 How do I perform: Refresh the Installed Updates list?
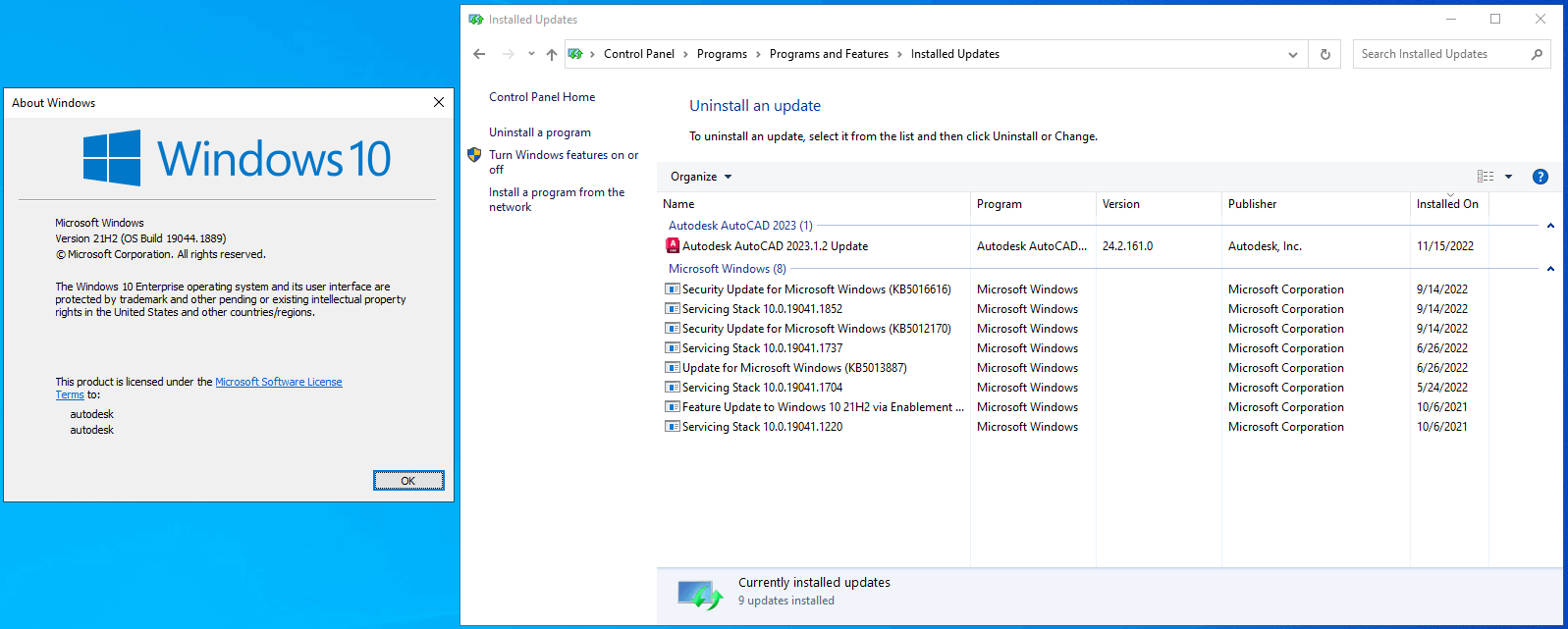[x=1325, y=54]
